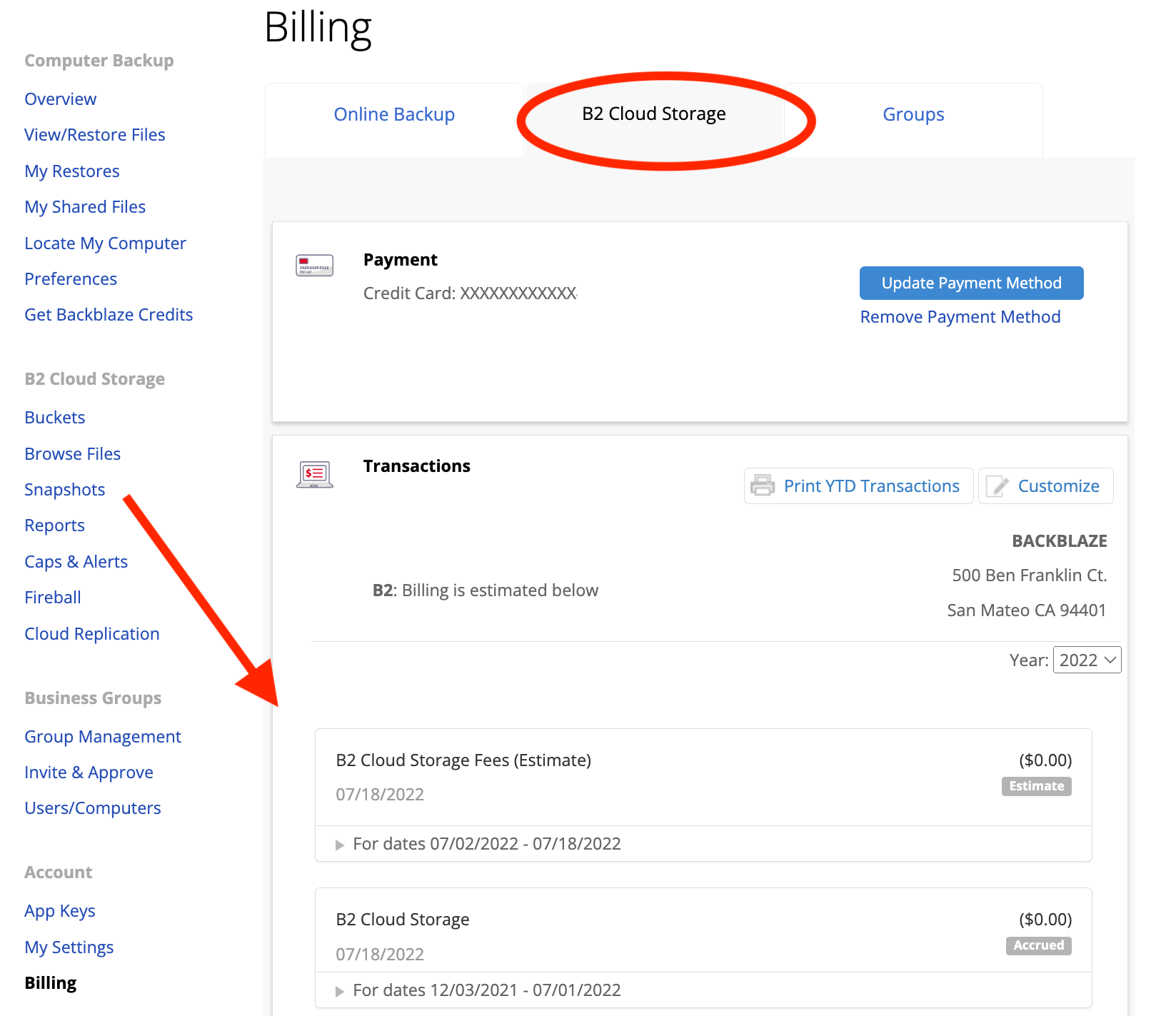Click 'B2: Billing is estimated below' text

[486, 590]
